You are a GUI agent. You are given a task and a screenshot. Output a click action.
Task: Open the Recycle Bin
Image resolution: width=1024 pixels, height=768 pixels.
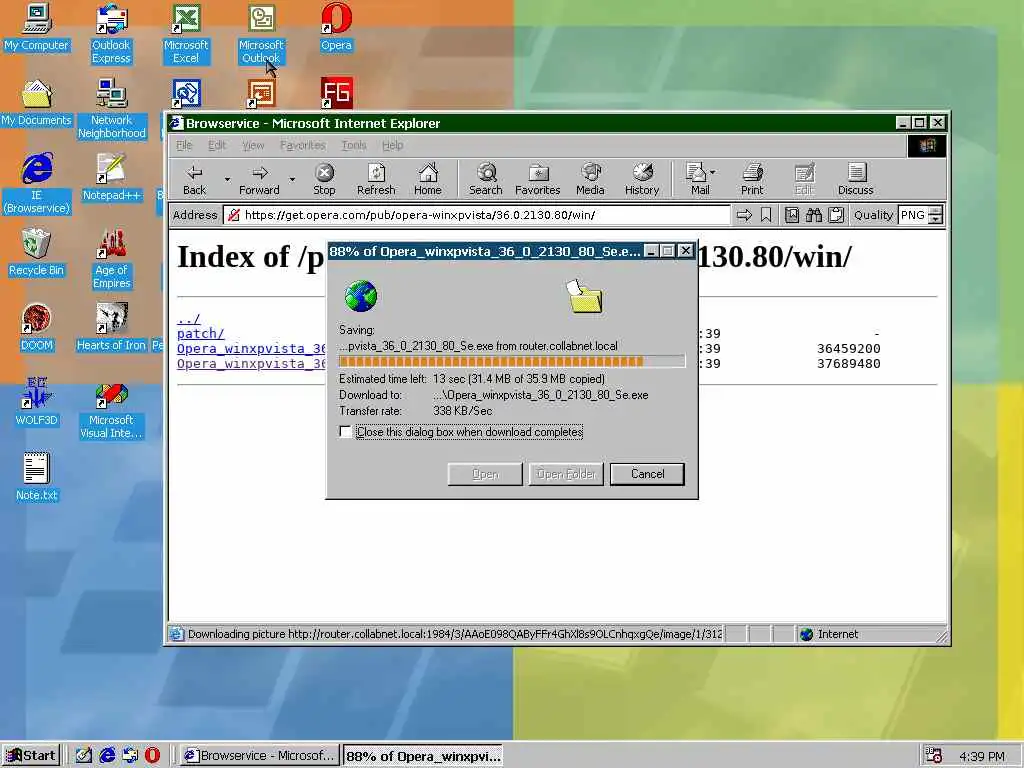36,253
